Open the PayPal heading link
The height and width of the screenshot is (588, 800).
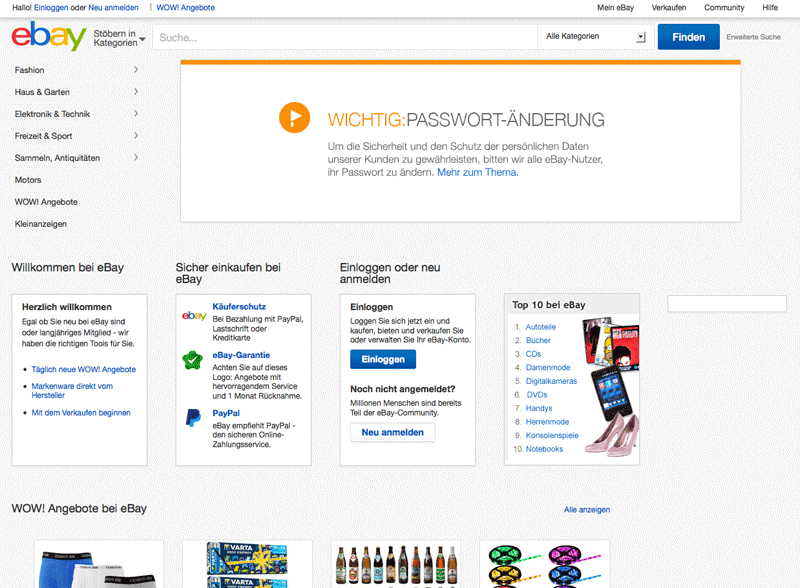pyautogui.click(x=226, y=413)
